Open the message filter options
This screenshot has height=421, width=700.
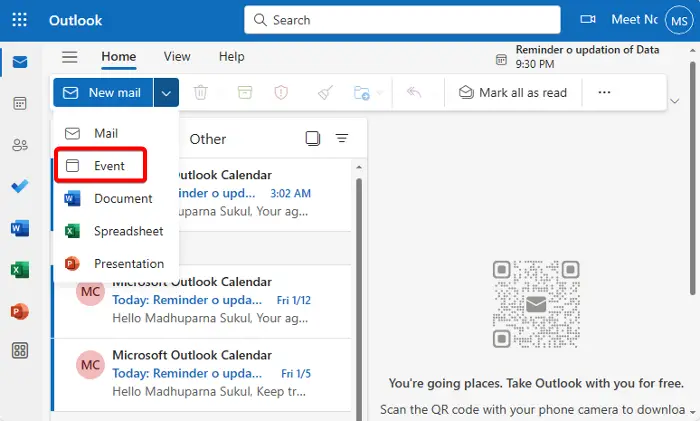tap(342, 139)
